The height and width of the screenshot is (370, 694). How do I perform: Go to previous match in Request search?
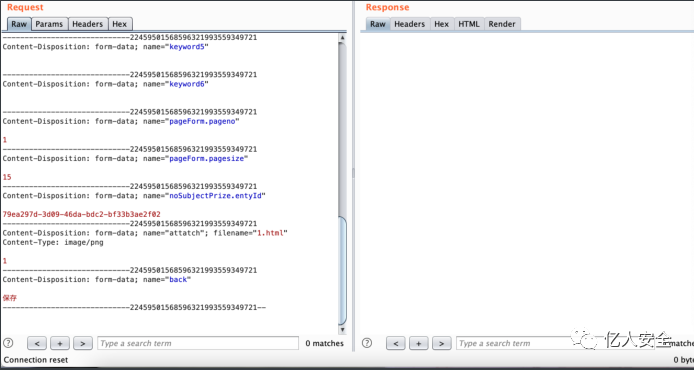coord(37,343)
